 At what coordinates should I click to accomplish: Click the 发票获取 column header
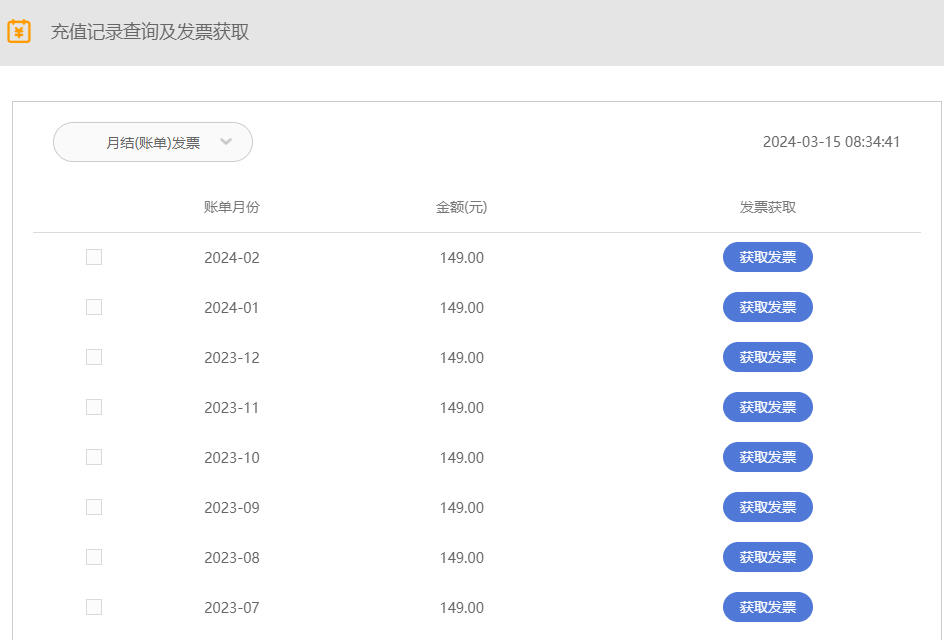(x=768, y=207)
